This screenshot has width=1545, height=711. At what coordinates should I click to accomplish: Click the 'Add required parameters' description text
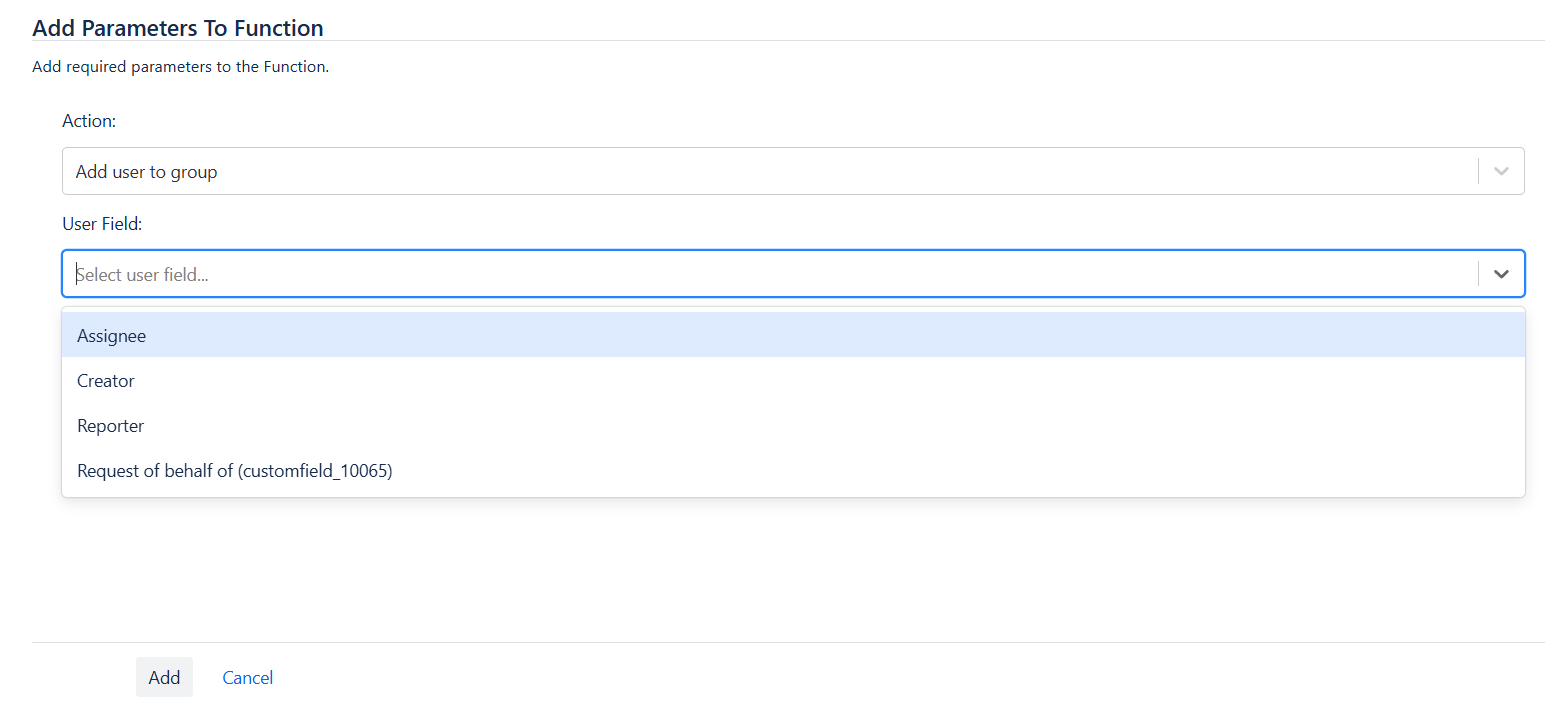point(180,68)
